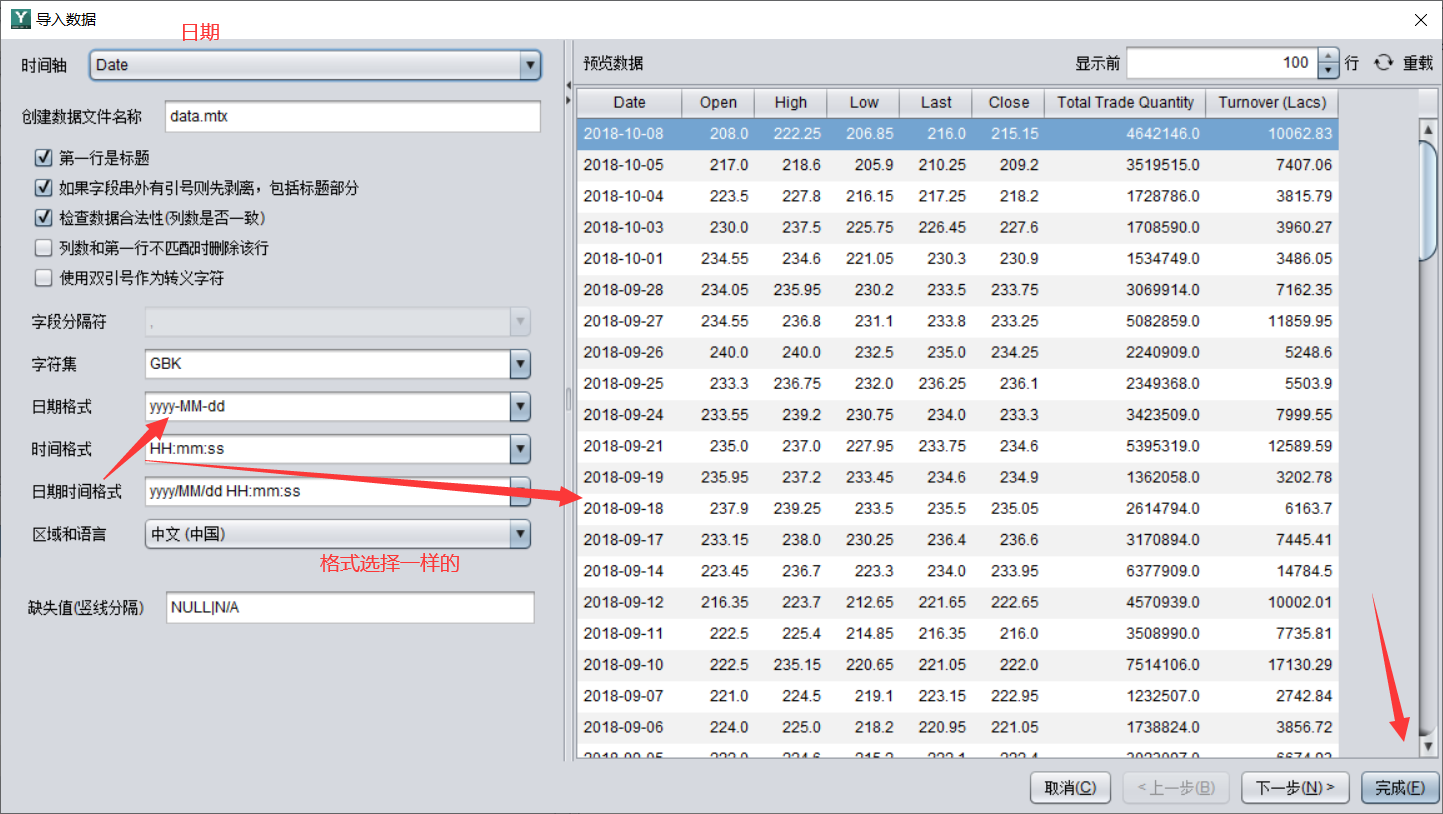Click the turnover cell 12589.59
This screenshot has width=1443, height=814.
pyautogui.click(x=1272, y=446)
